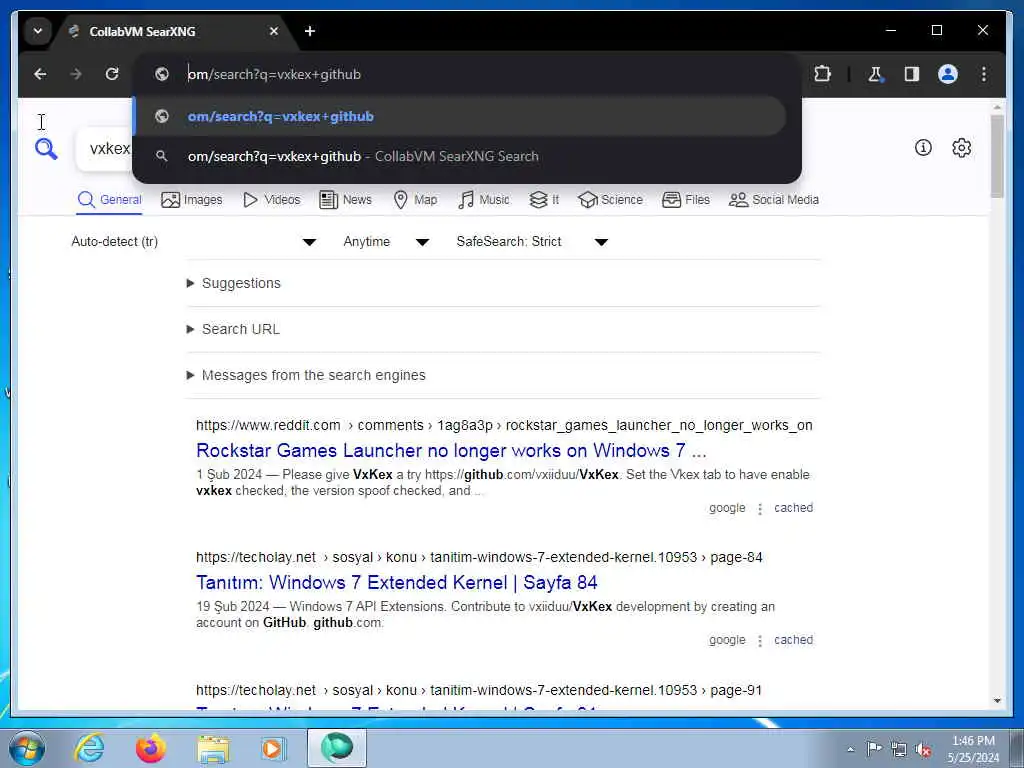Viewport: 1024px width, 768px height.
Task: Click techolay.net URL ending in page-84
Action: pyautogui.click(x=479, y=557)
